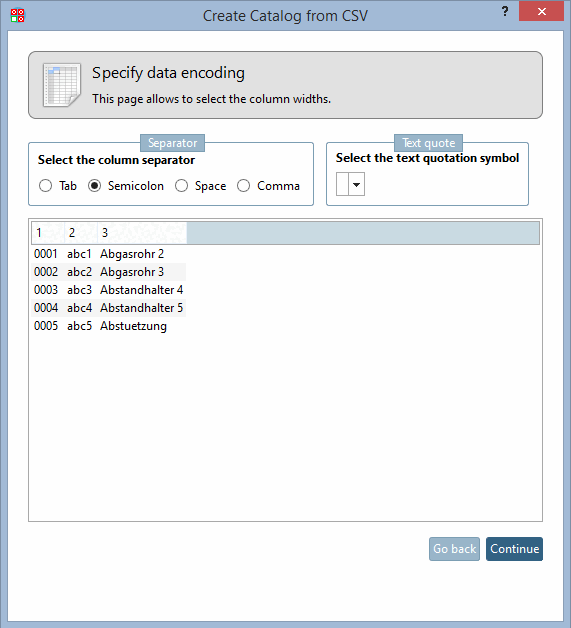Open the text quotation symbol dropdown arrow

point(356,185)
